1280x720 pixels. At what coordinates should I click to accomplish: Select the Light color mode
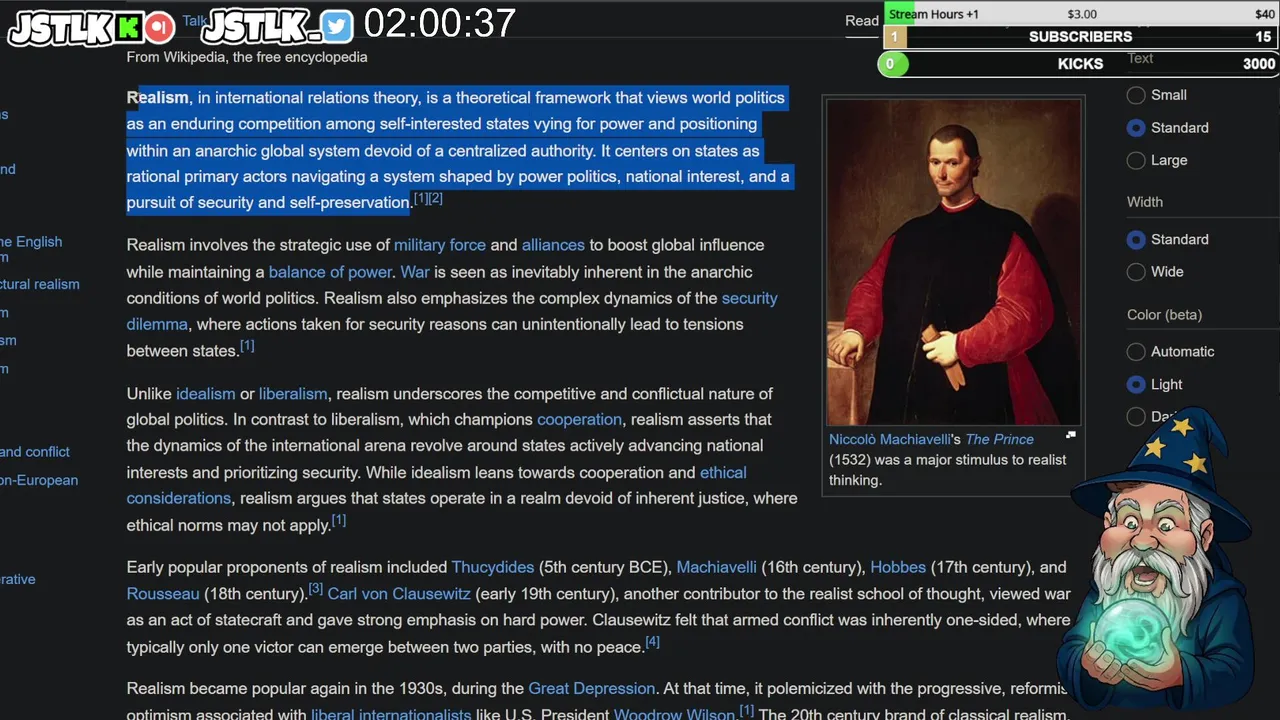1136,384
